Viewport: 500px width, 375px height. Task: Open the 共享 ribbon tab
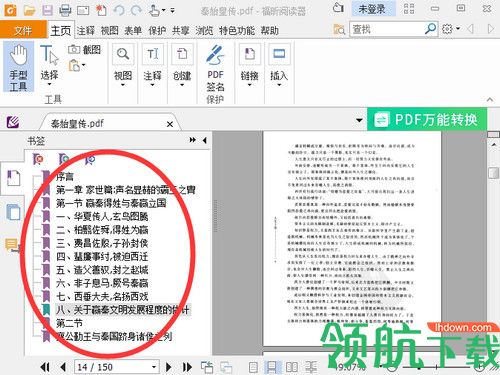pos(181,31)
